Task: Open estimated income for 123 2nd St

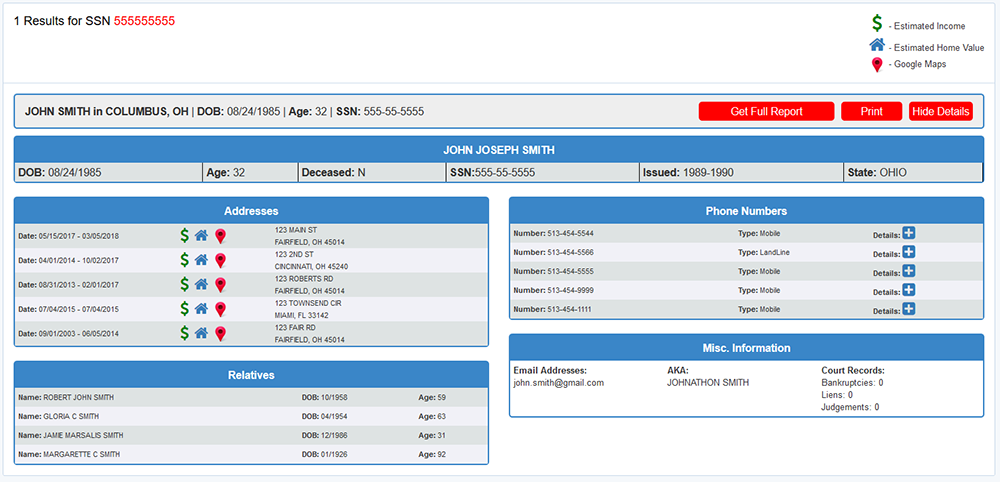Action: coord(184,260)
